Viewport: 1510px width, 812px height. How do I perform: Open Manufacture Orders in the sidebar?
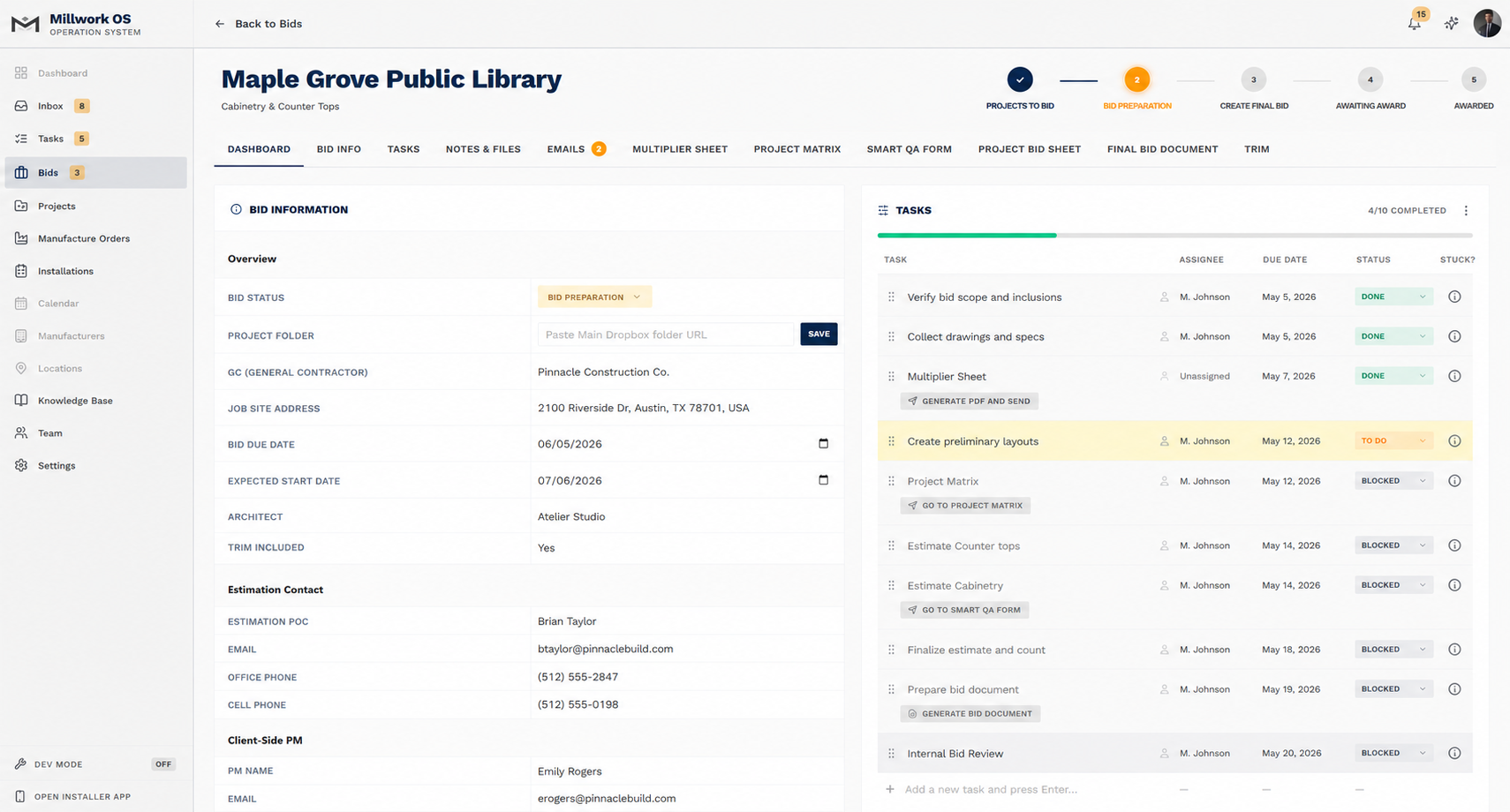pyautogui.click(x=95, y=238)
